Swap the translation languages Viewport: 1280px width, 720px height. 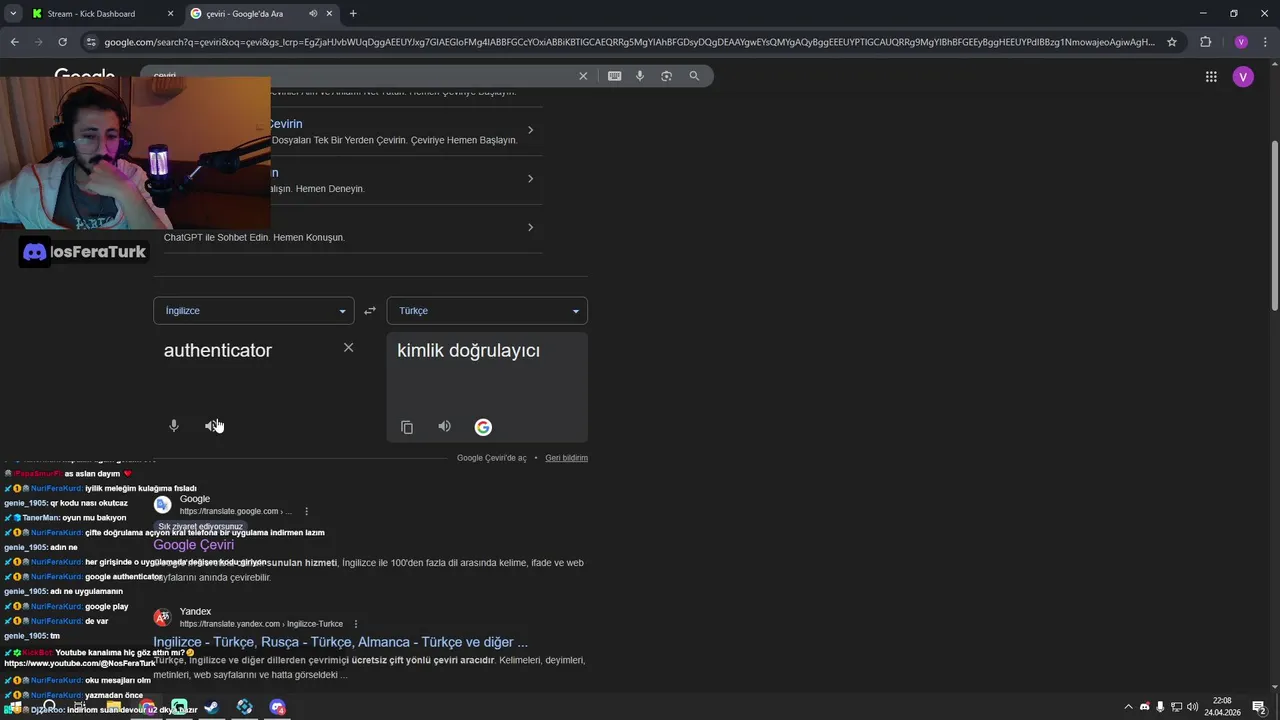[x=370, y=311]
